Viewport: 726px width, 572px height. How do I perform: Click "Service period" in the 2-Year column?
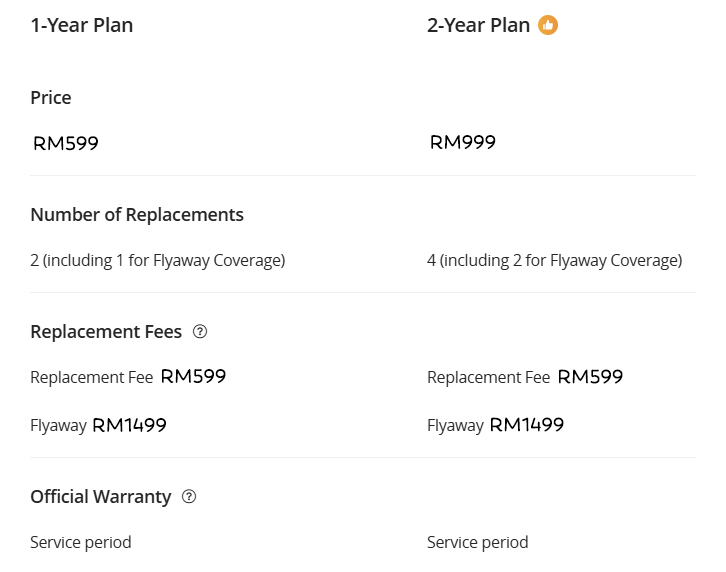coord(477,542)
